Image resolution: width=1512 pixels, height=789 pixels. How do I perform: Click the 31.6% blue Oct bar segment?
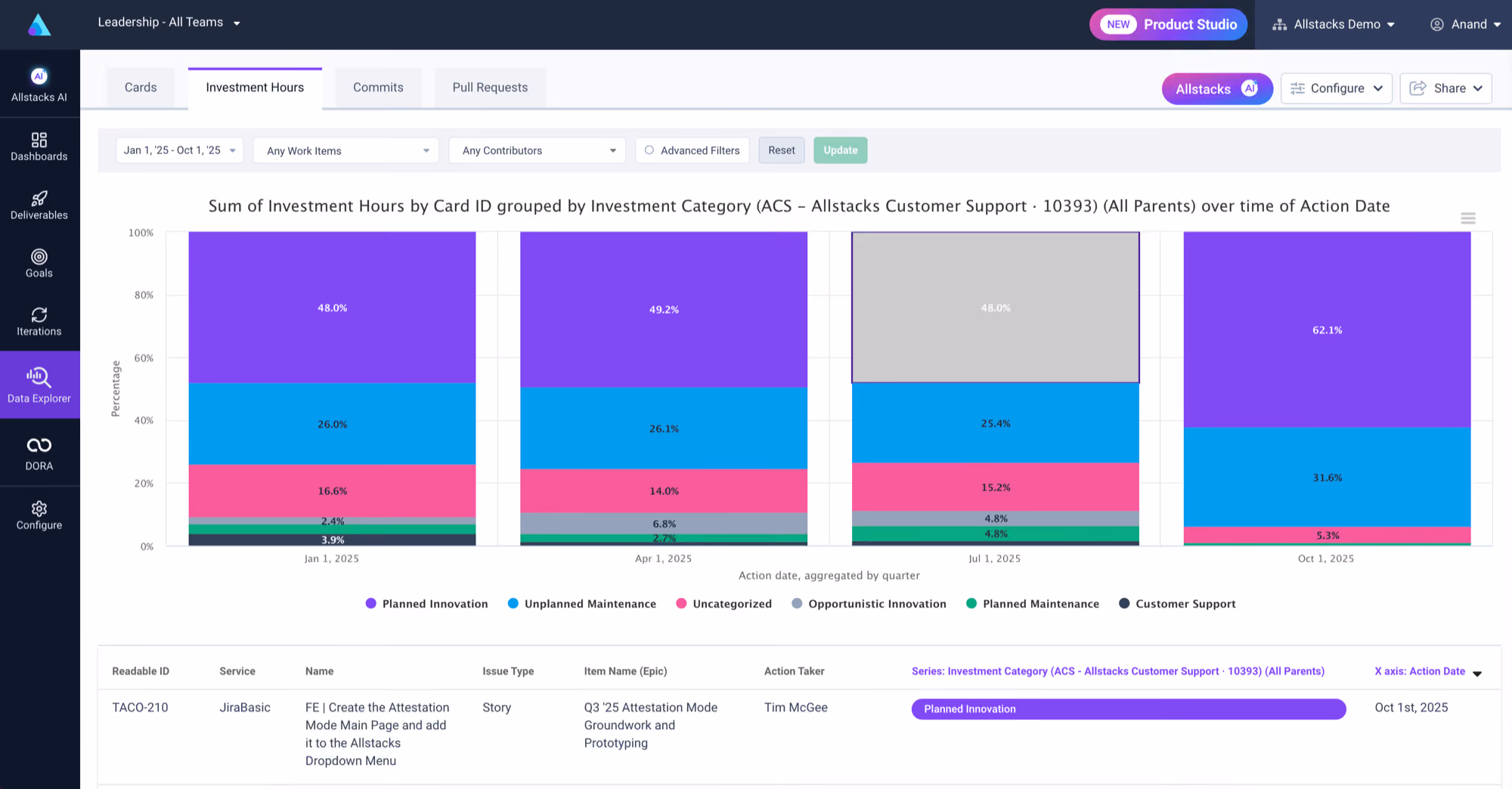coord(1327,478)
